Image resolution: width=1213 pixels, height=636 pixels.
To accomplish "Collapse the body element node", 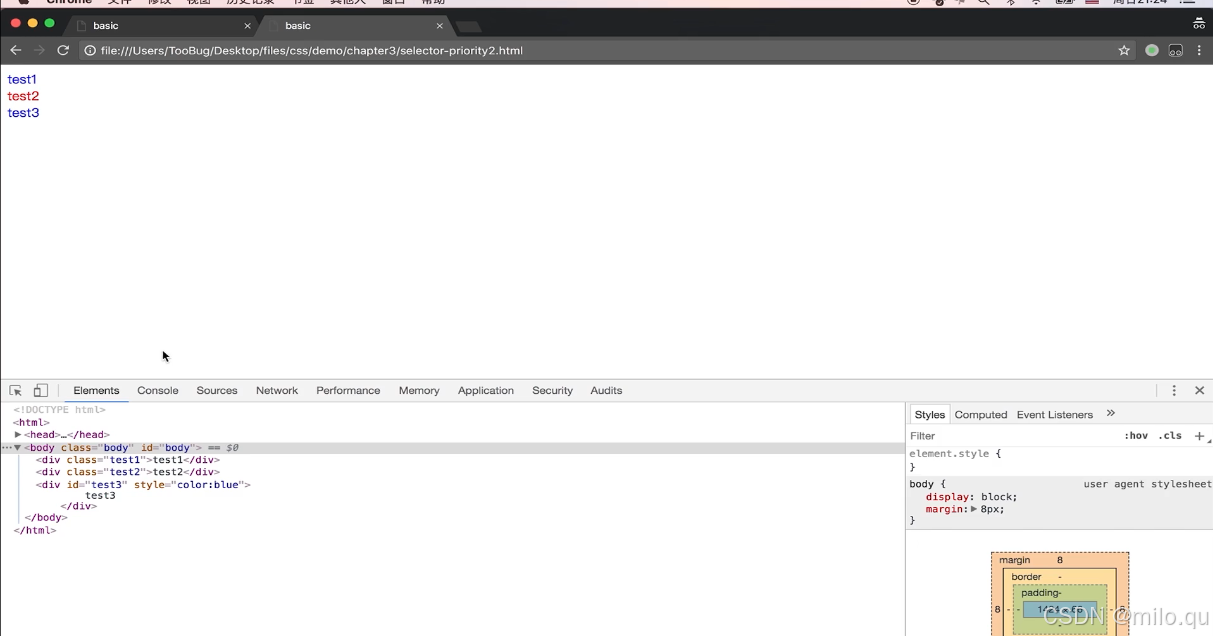I will (x=18, y=448).
